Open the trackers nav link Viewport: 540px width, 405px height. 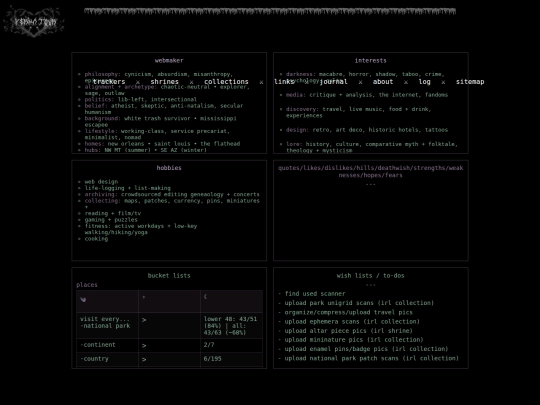pos(109,82)
